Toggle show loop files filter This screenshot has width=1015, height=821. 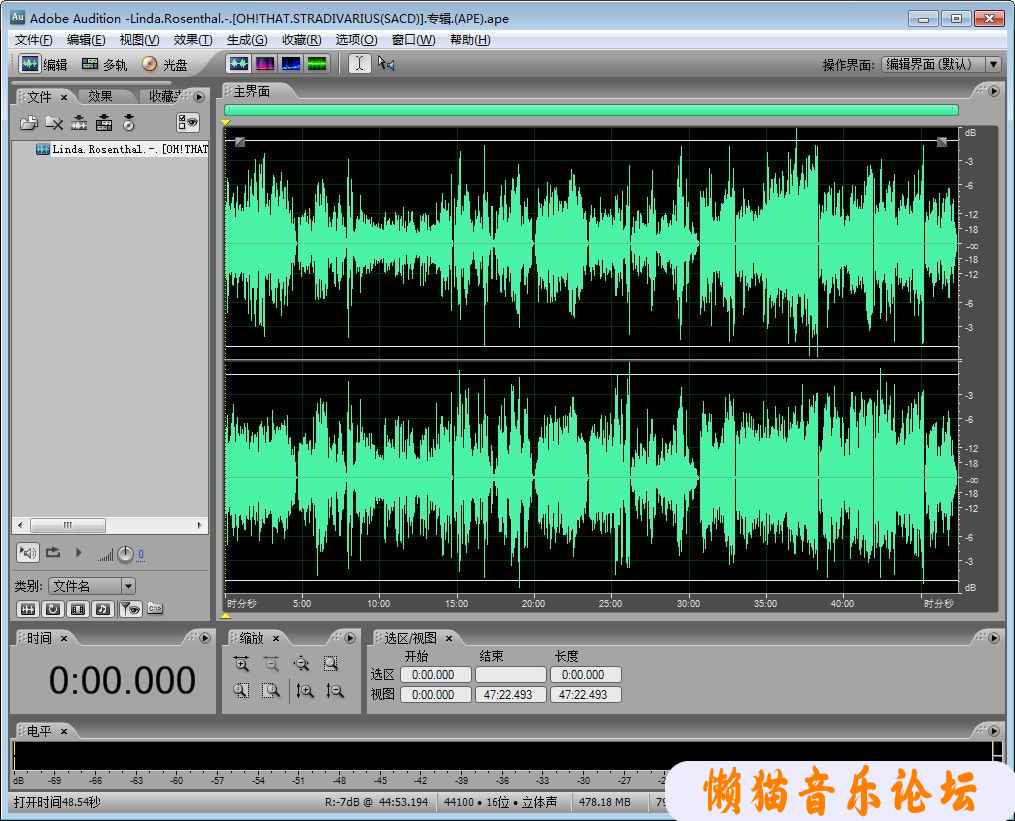coord(53,609)
